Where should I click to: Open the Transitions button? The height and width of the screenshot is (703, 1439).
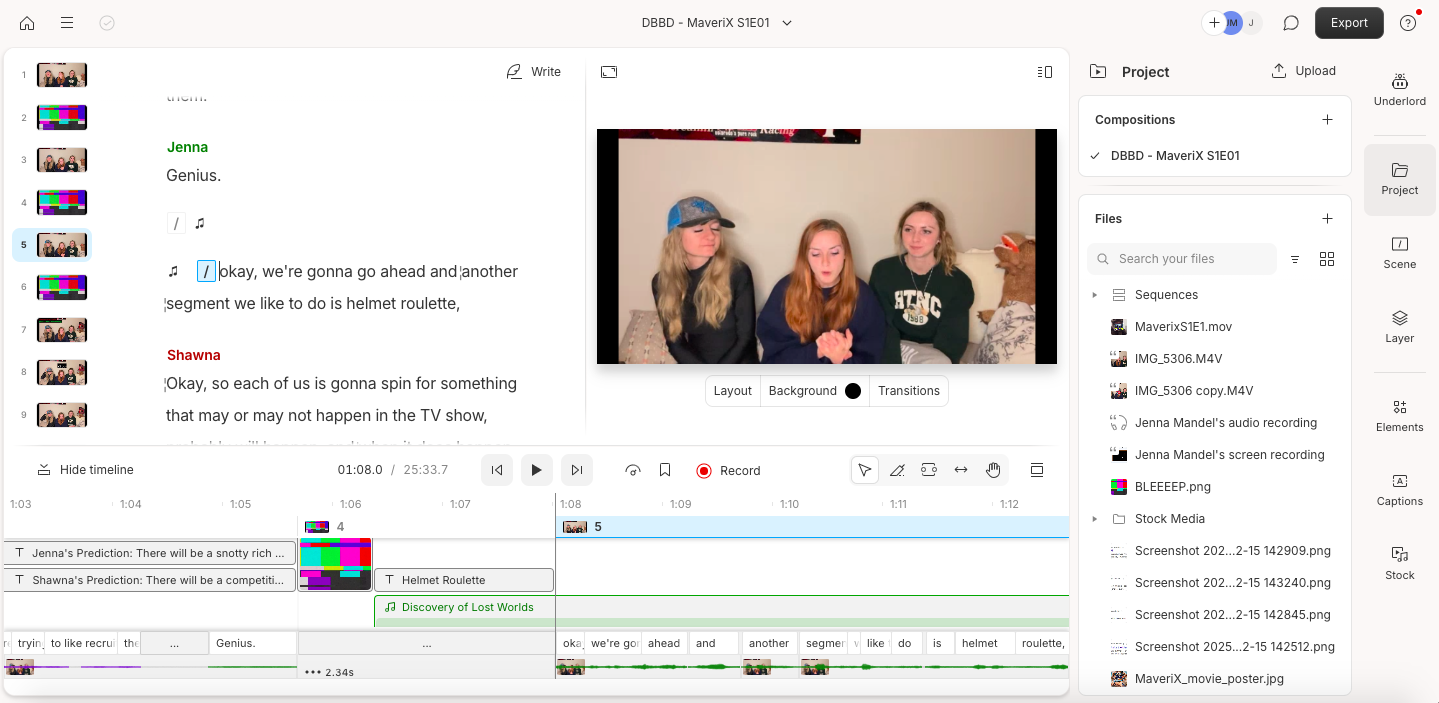coord(909,391)
